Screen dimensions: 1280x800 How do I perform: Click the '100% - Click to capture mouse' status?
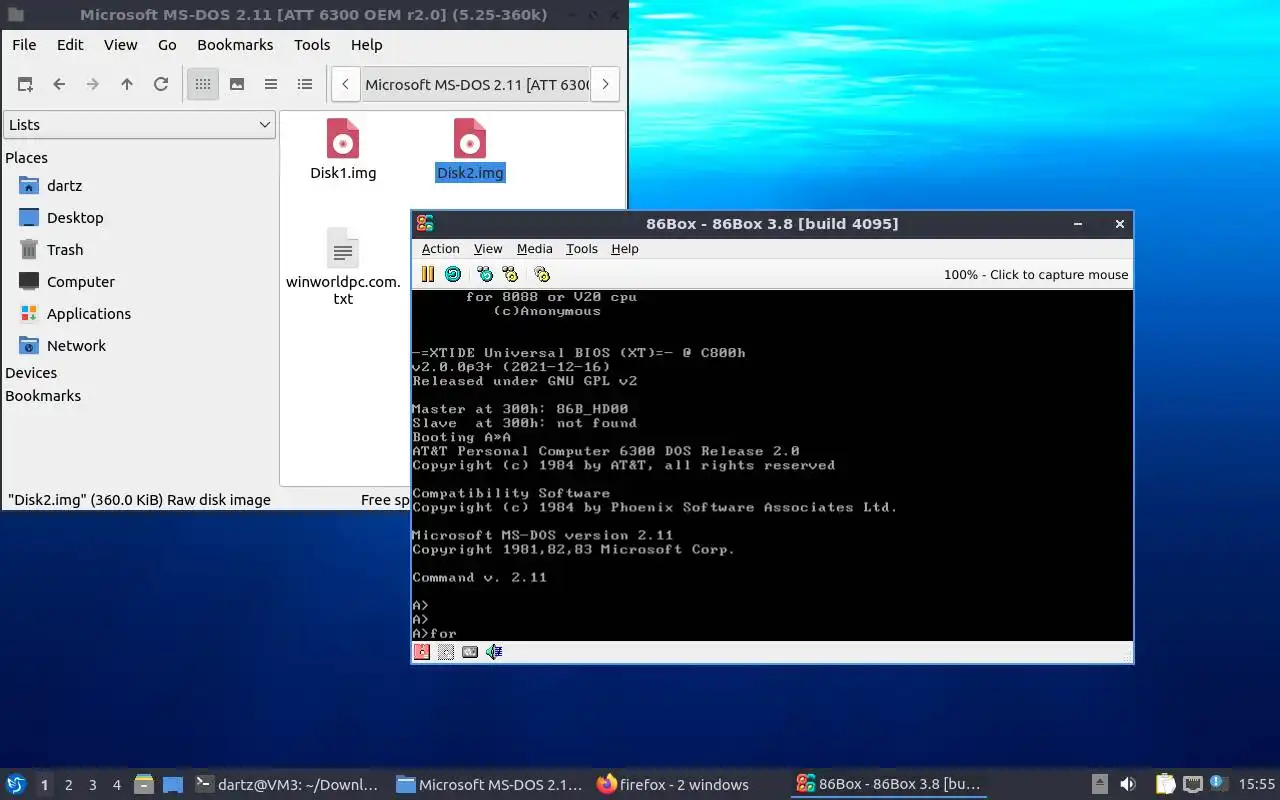tap(1036, 274)
